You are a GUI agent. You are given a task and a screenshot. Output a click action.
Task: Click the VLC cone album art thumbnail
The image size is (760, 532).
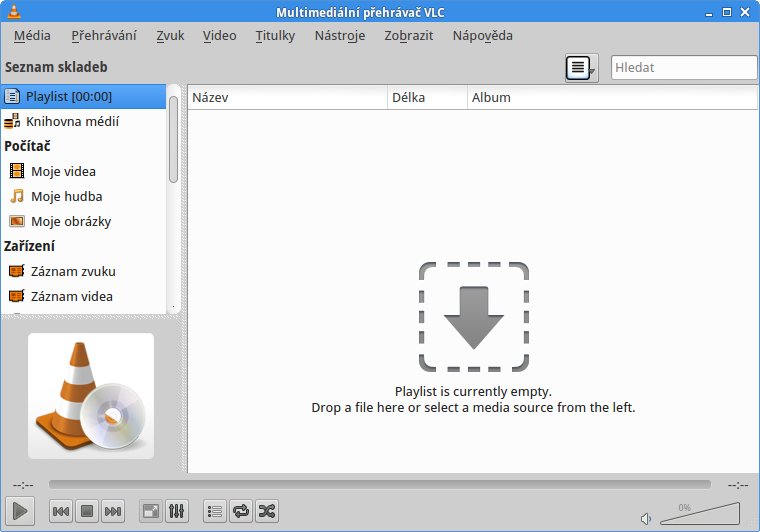click(91, 396)
